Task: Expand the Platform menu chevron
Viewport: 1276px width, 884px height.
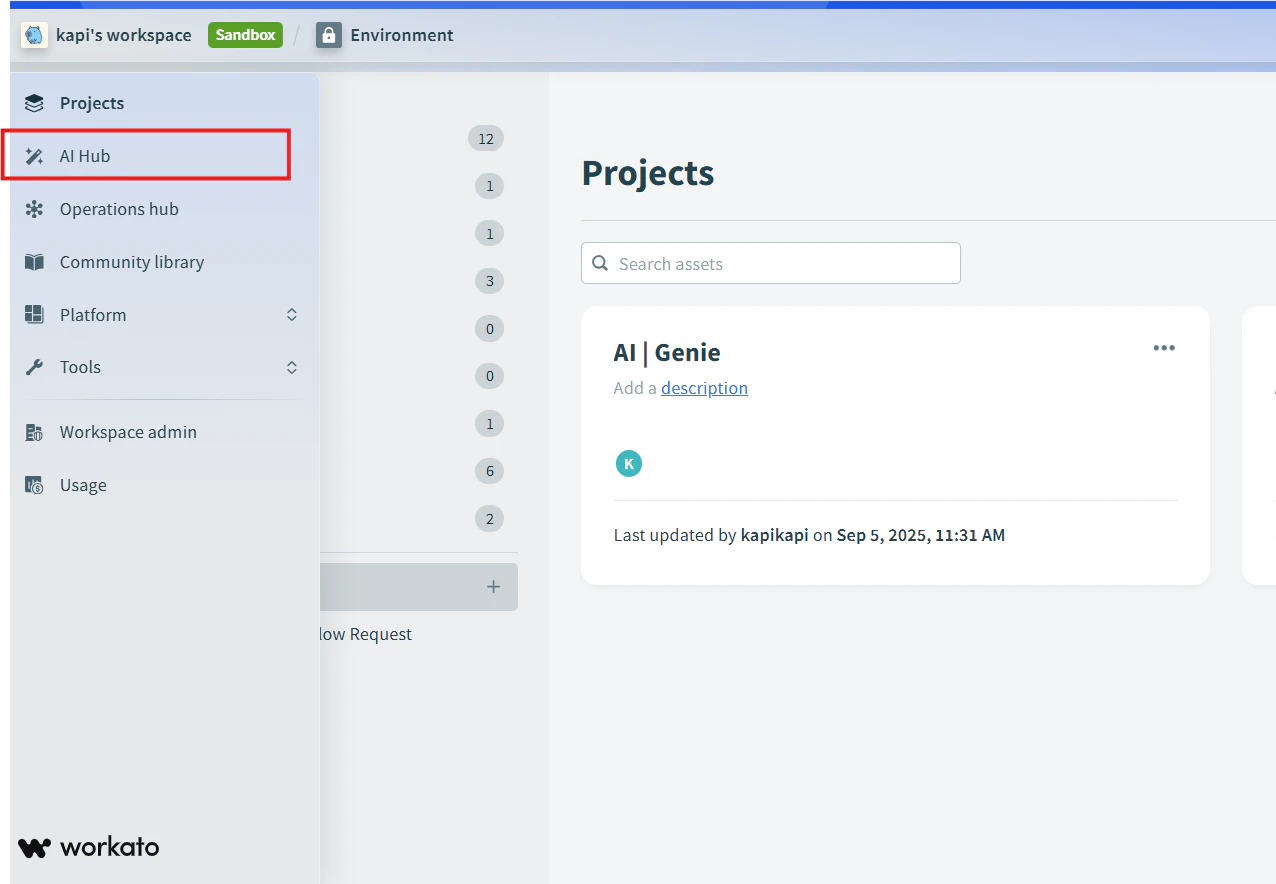Action: (292, 315)
